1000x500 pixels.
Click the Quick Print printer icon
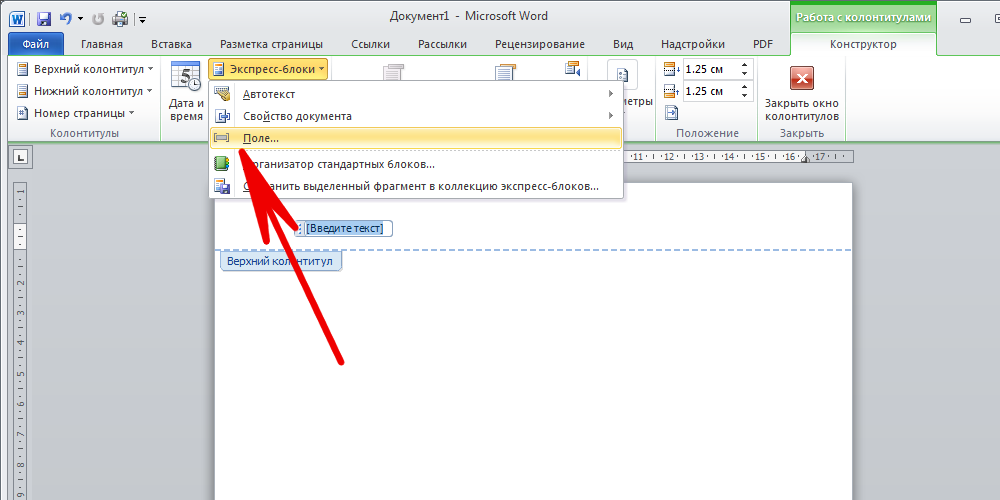click(x=120, y=18)
